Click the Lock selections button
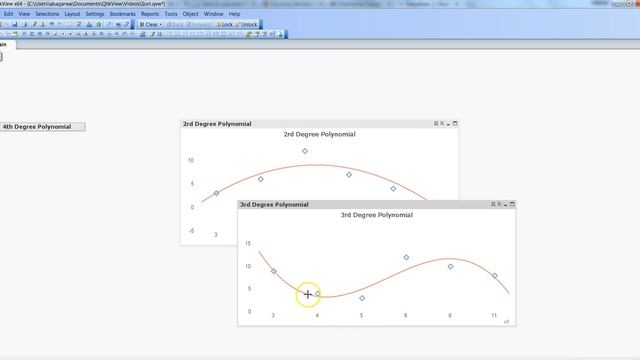The height and width of the screenshot is (360, 640). (x=224, y=24)
